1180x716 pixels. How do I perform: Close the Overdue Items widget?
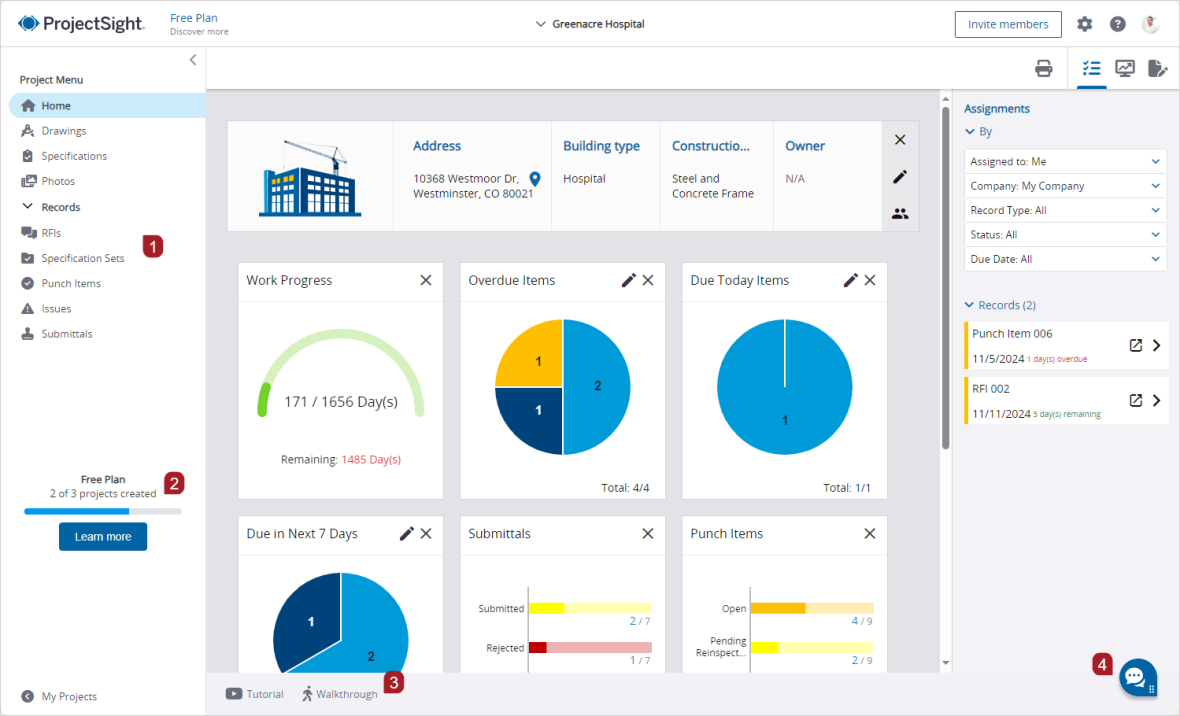point(648,280)
